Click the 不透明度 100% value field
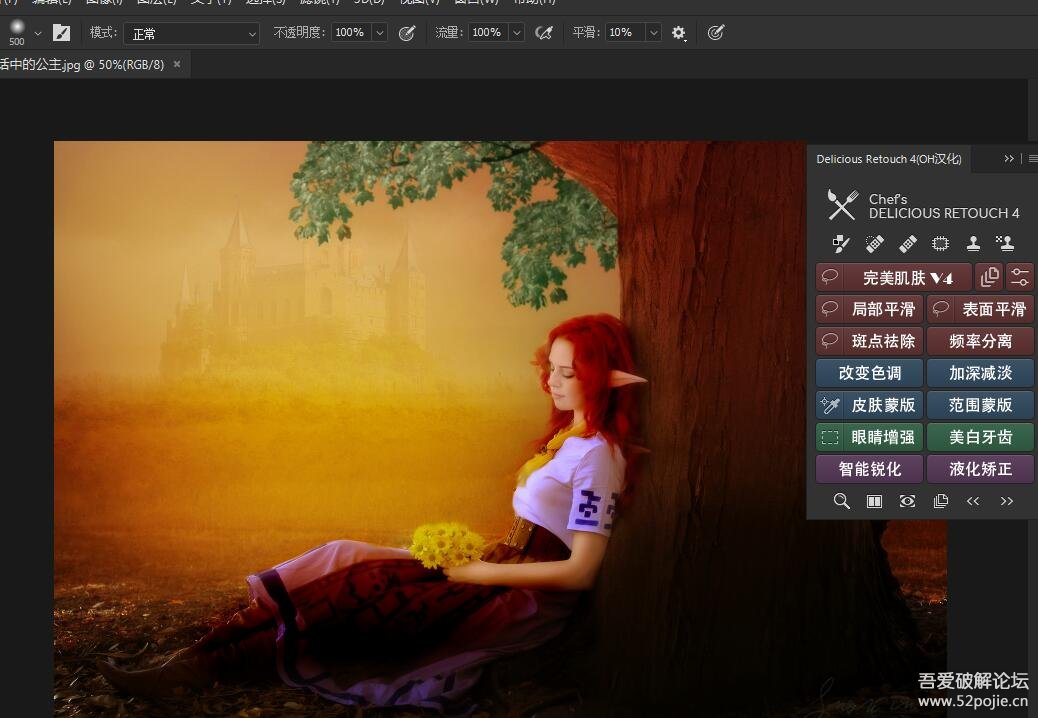 [x=351, y=32]
